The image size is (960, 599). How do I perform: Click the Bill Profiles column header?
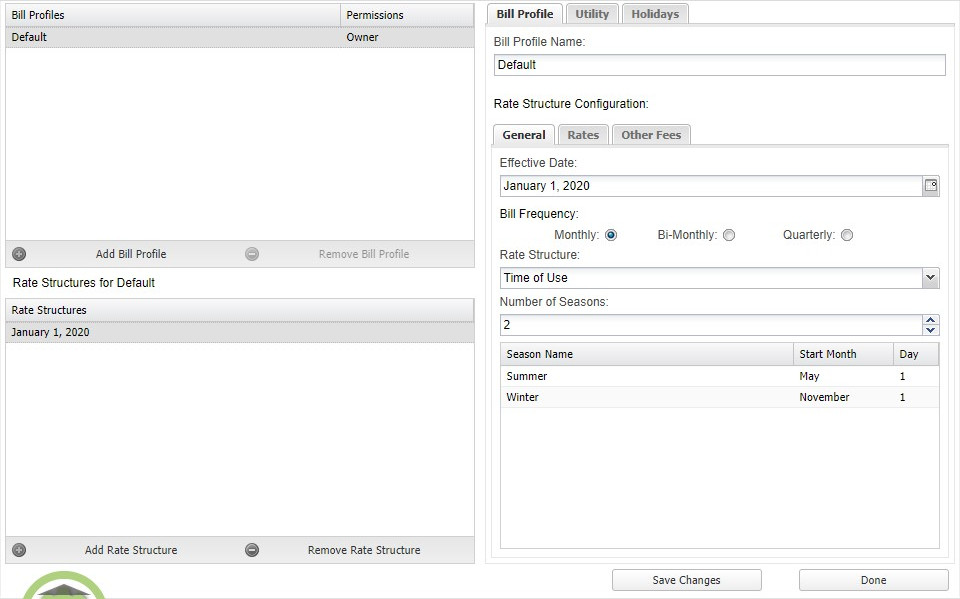pos(173,15)
